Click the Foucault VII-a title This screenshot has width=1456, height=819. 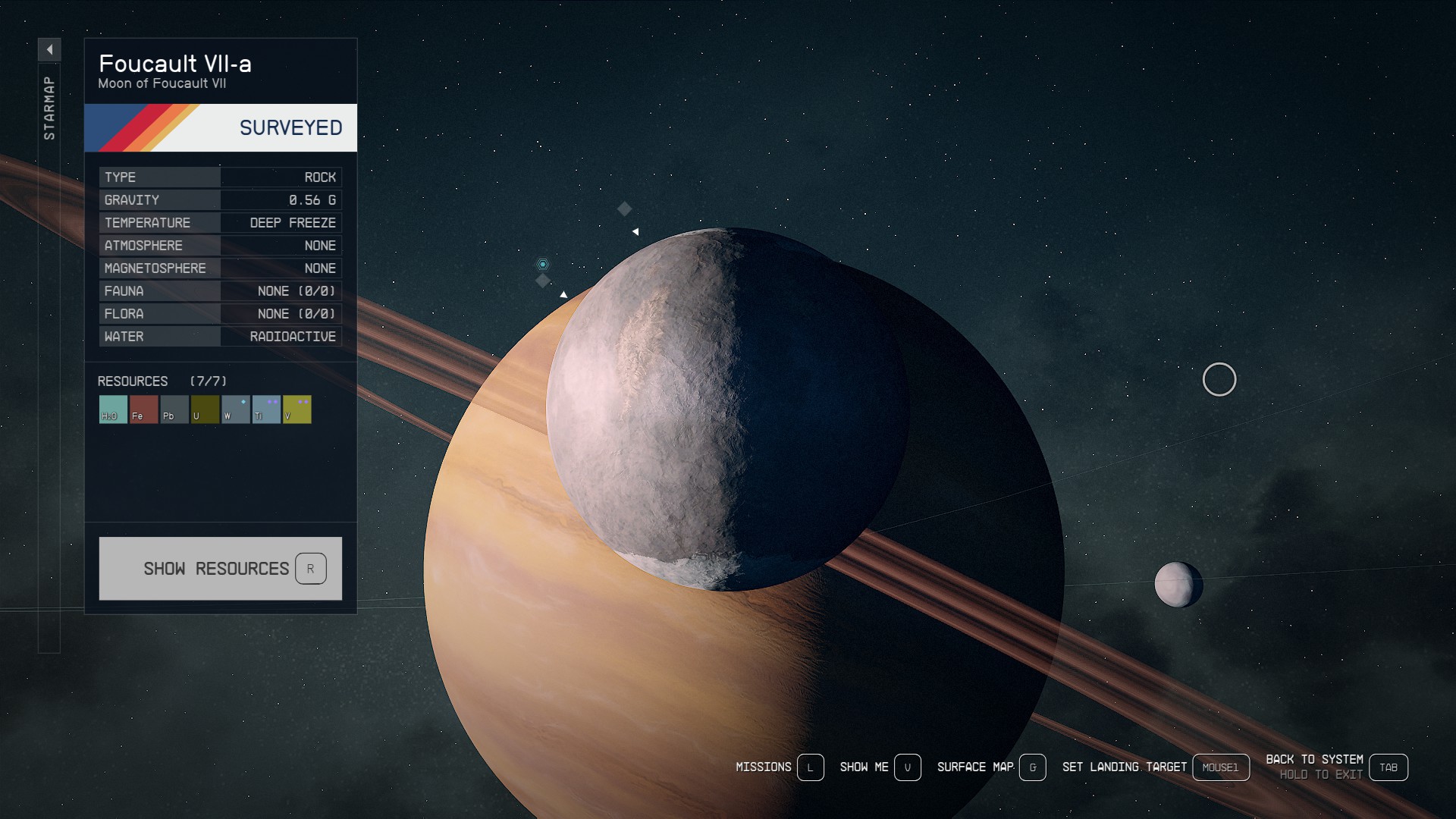(174, 64)
